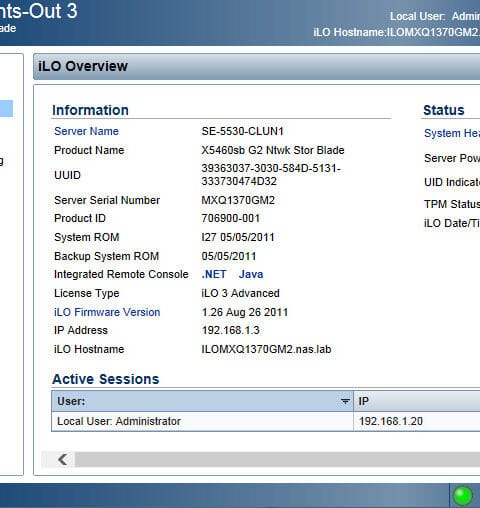The width and height of the screenshot is (480, 508).
Task: Select the serial number MXQ1370GM2
Action: [238, 200]
